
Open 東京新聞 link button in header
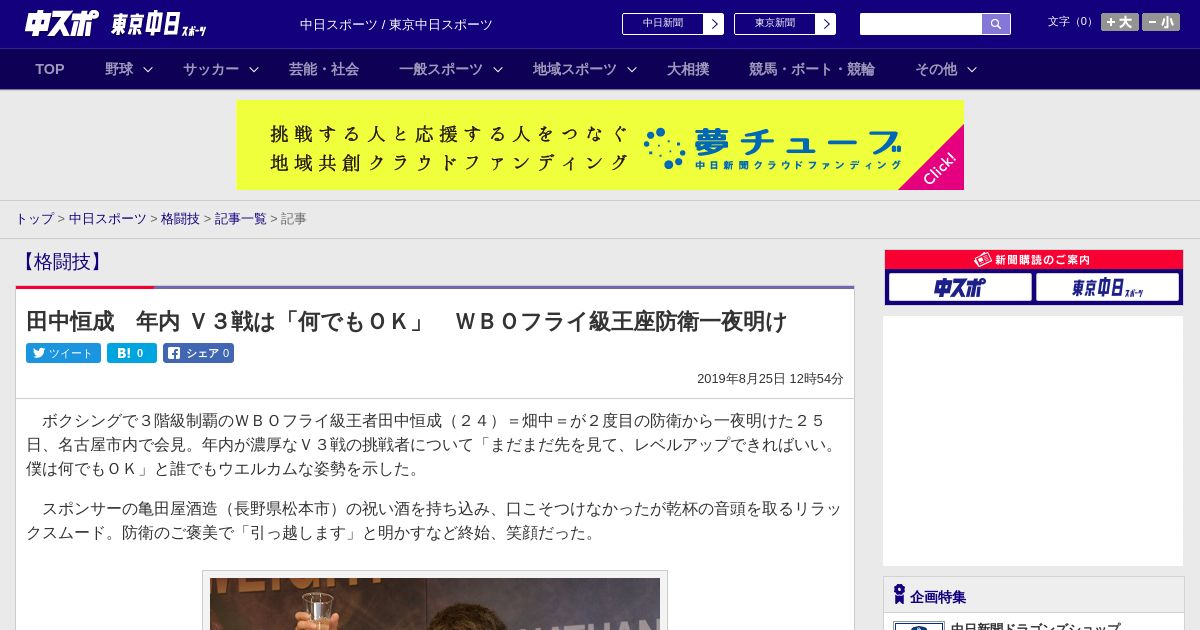tap(774, 24)
